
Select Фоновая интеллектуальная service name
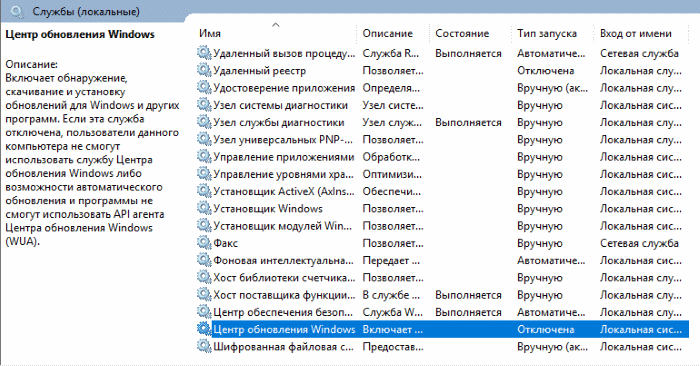coord(283,261)
